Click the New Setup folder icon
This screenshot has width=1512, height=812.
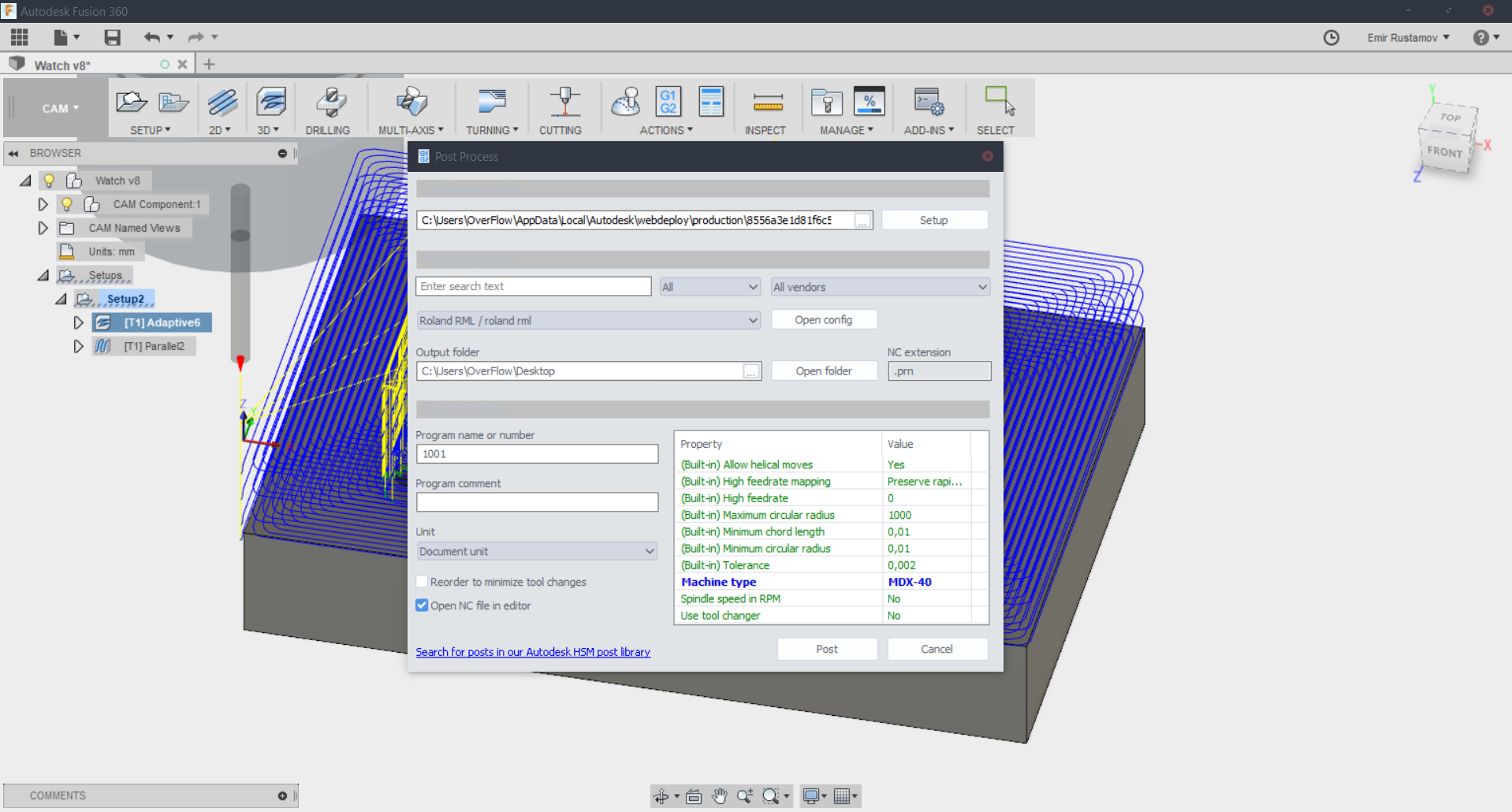(x=131, y=102)
